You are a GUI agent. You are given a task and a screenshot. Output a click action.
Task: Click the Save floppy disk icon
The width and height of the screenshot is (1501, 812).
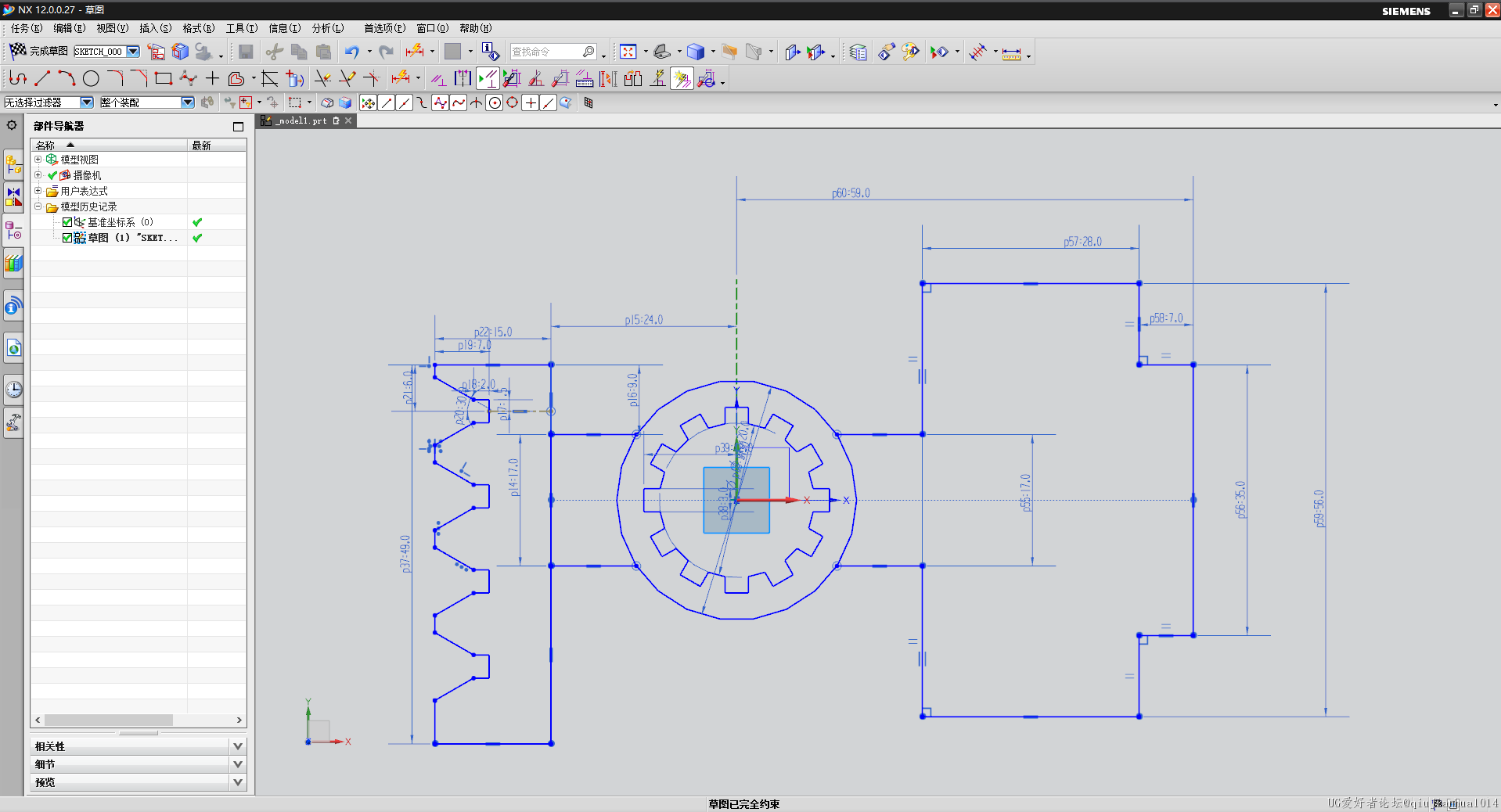(x=246, y=52)
